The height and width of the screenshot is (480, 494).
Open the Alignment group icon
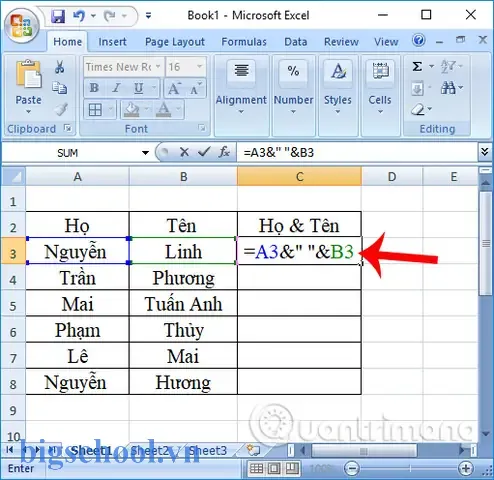tap(241, 72)
